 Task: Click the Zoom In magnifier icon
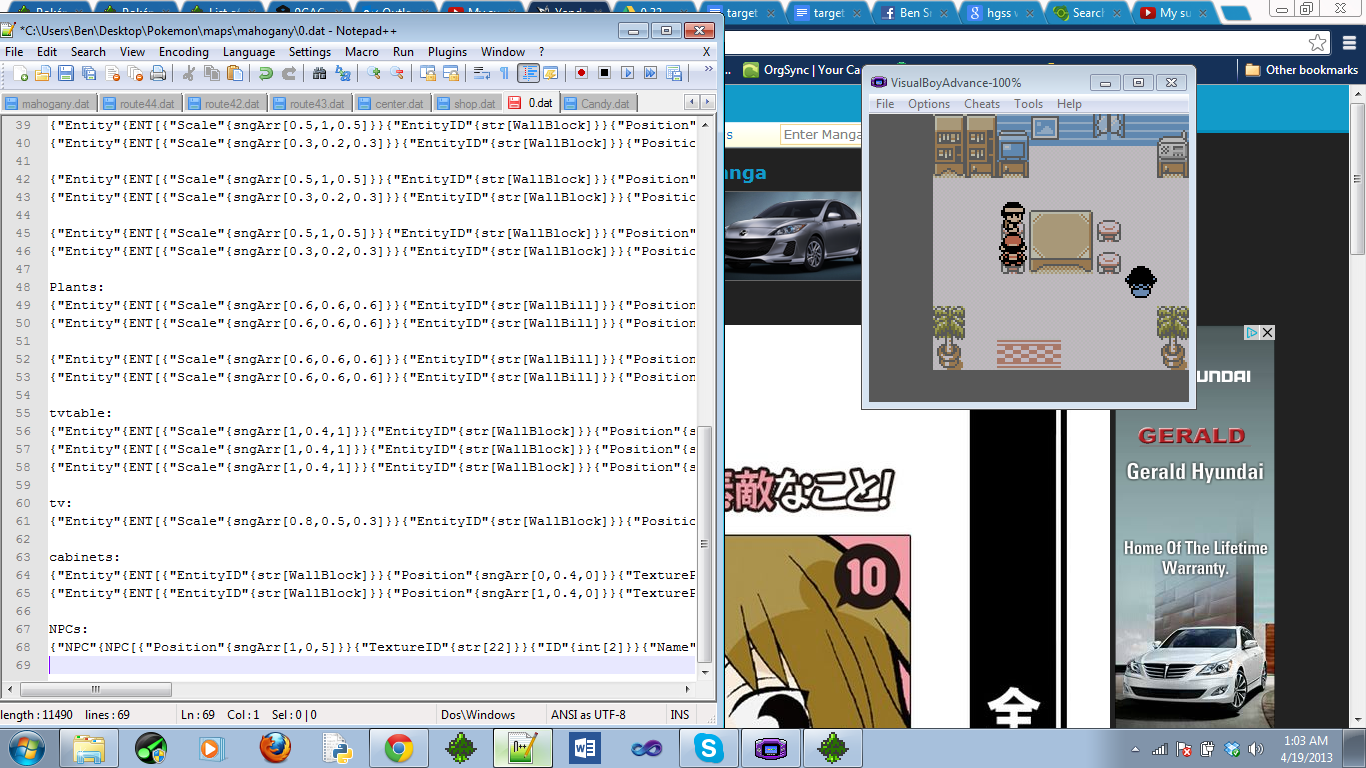(x=373, y=73)
